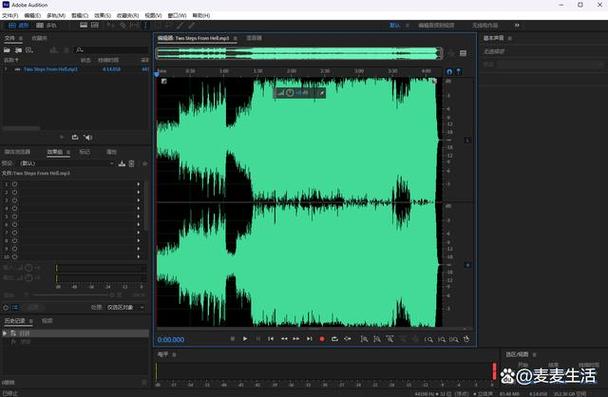The width and height of the screenshot is (608, 397).
Task: Toggle Skip Selection button in transport
Action: coord(347,339)
